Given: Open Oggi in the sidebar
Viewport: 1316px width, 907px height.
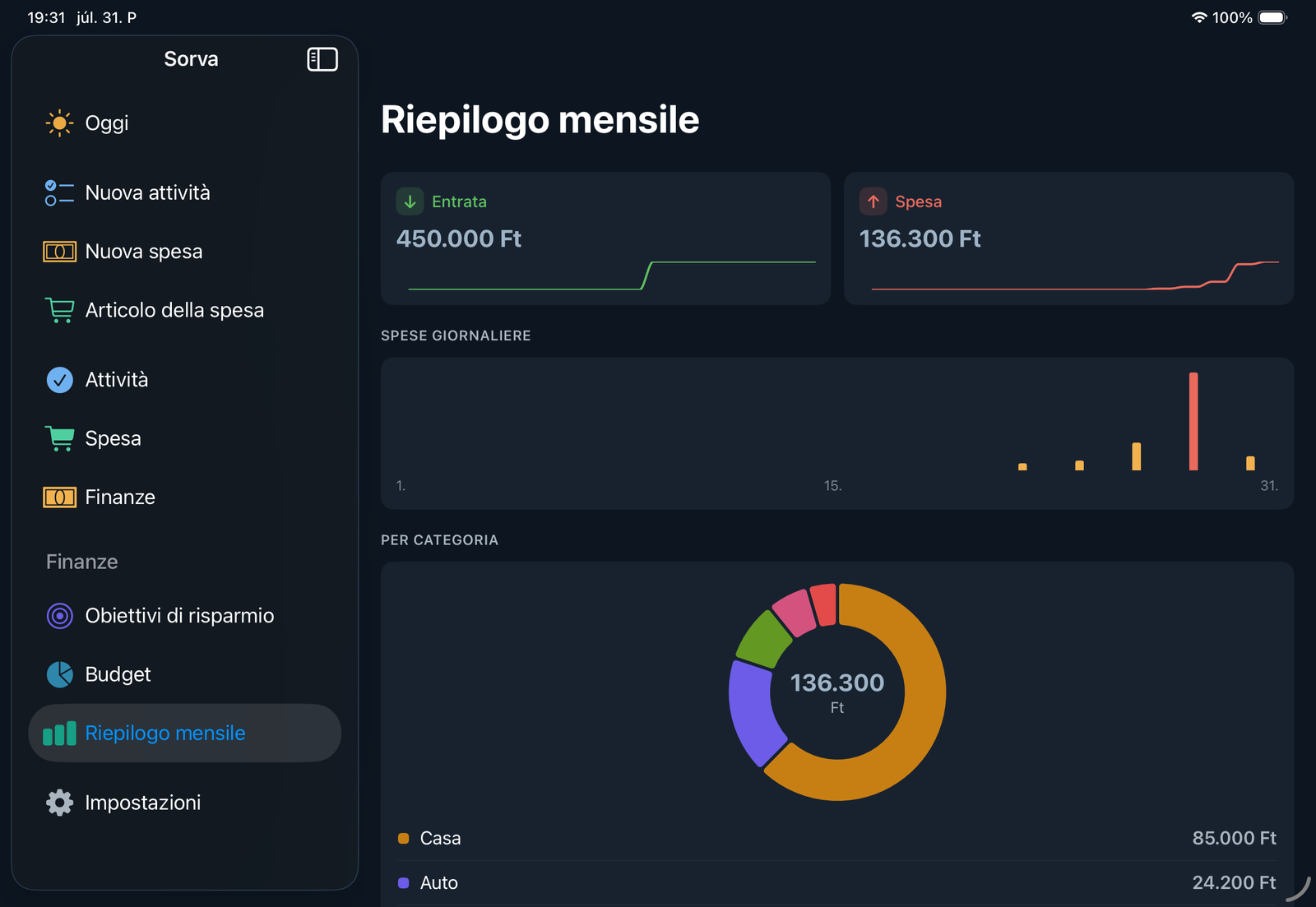Looking at the screenshot, I should pos(185,123).
